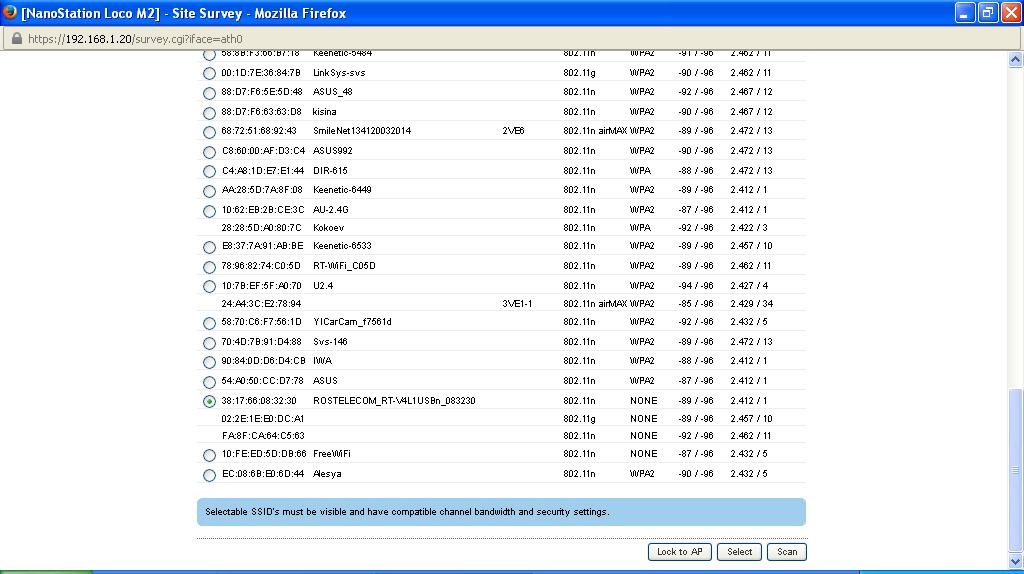Select the ASUS_48 network radio button

209,93
